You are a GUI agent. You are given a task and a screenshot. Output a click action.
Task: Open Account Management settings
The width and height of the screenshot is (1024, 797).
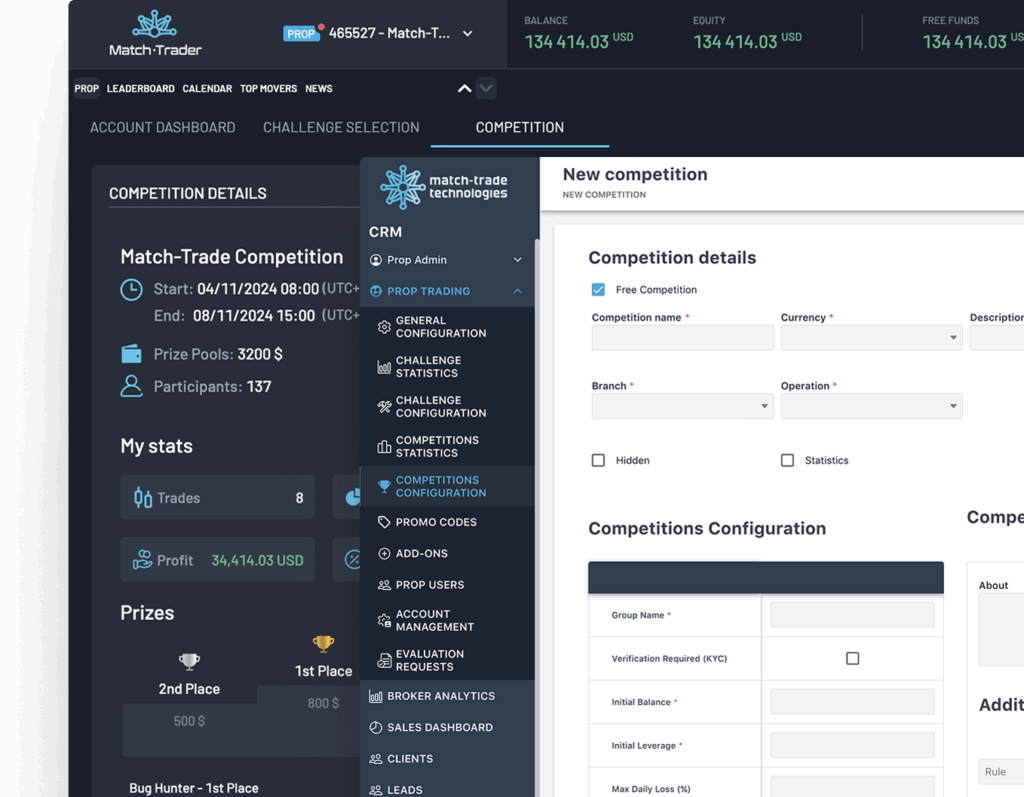tap(384, 620)
